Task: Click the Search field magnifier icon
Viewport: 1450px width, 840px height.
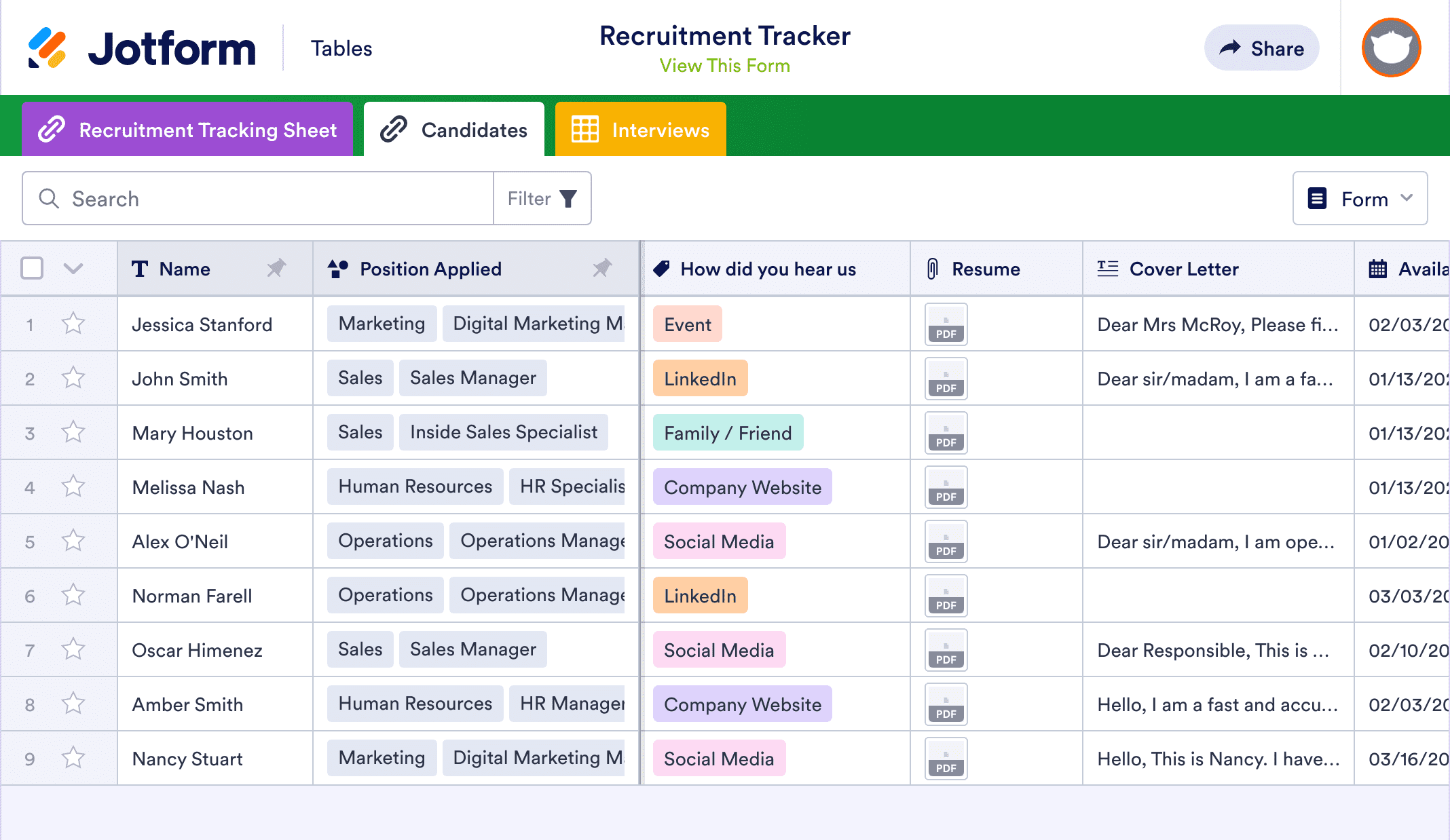Action: [51, 198]
